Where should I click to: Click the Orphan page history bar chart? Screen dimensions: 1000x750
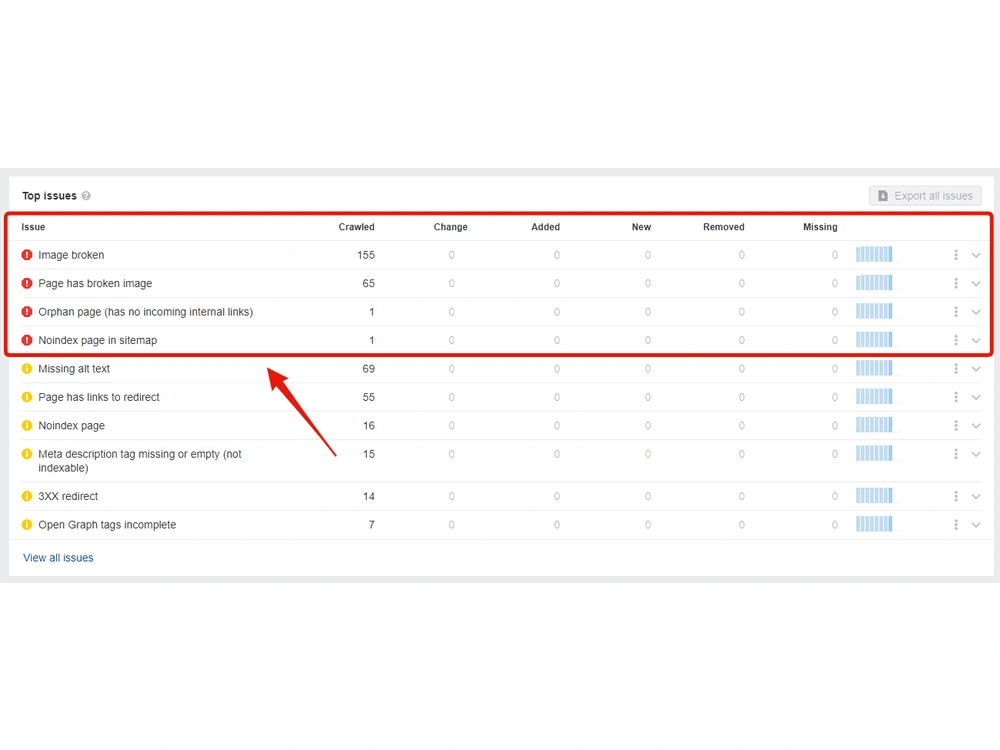click(x=874, y=311)
